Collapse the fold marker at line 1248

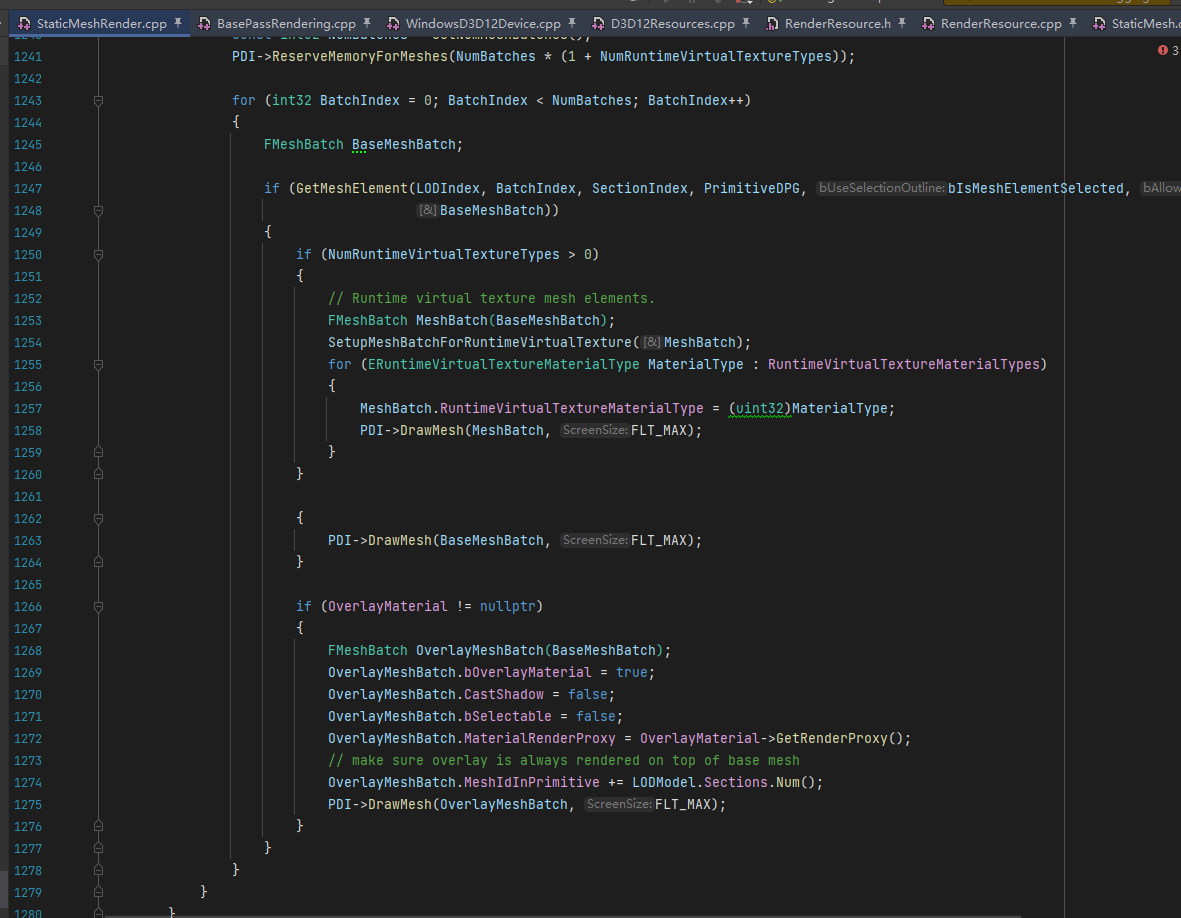pos(98,210)
